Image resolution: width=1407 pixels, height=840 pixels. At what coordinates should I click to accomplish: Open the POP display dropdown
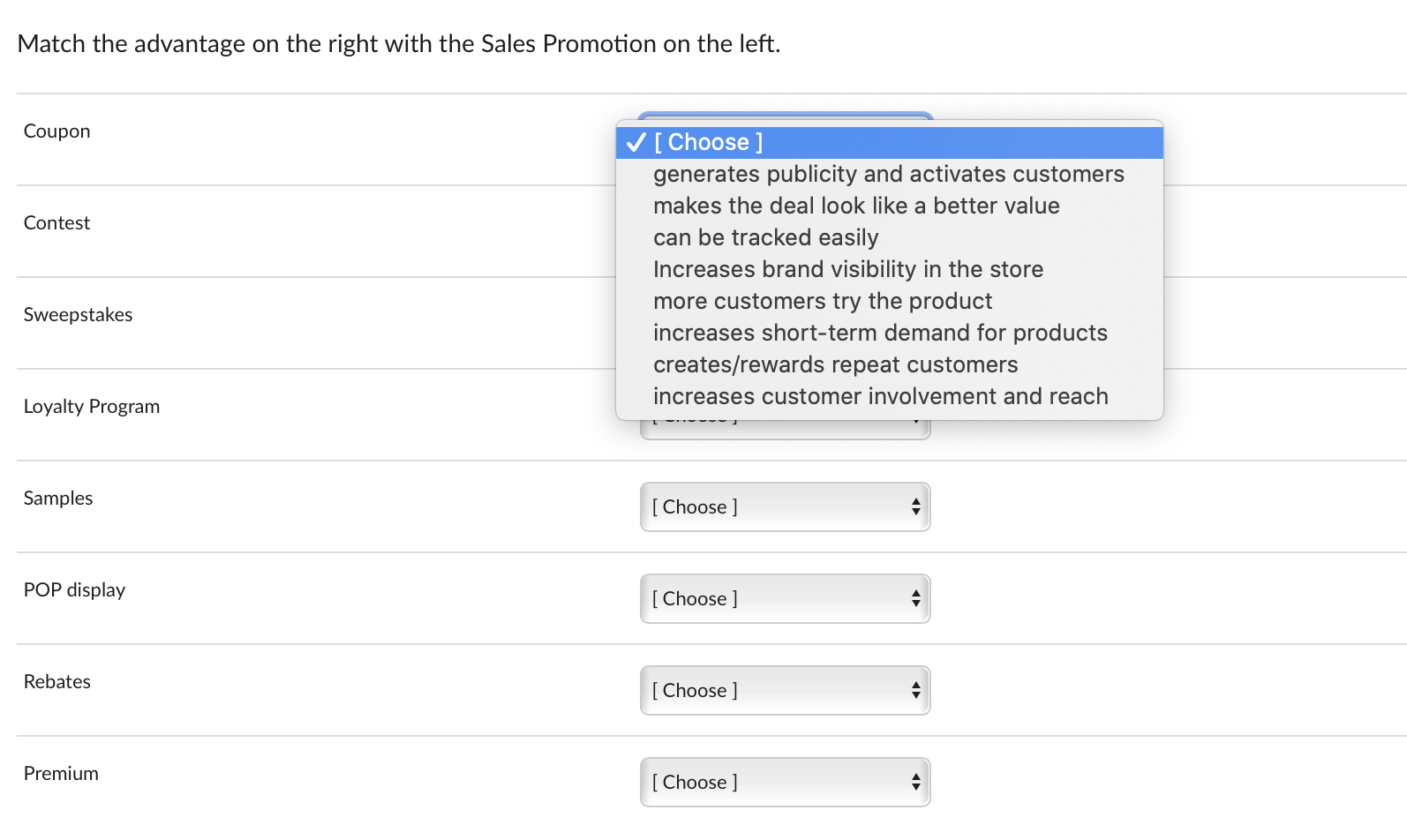[784, 599]
